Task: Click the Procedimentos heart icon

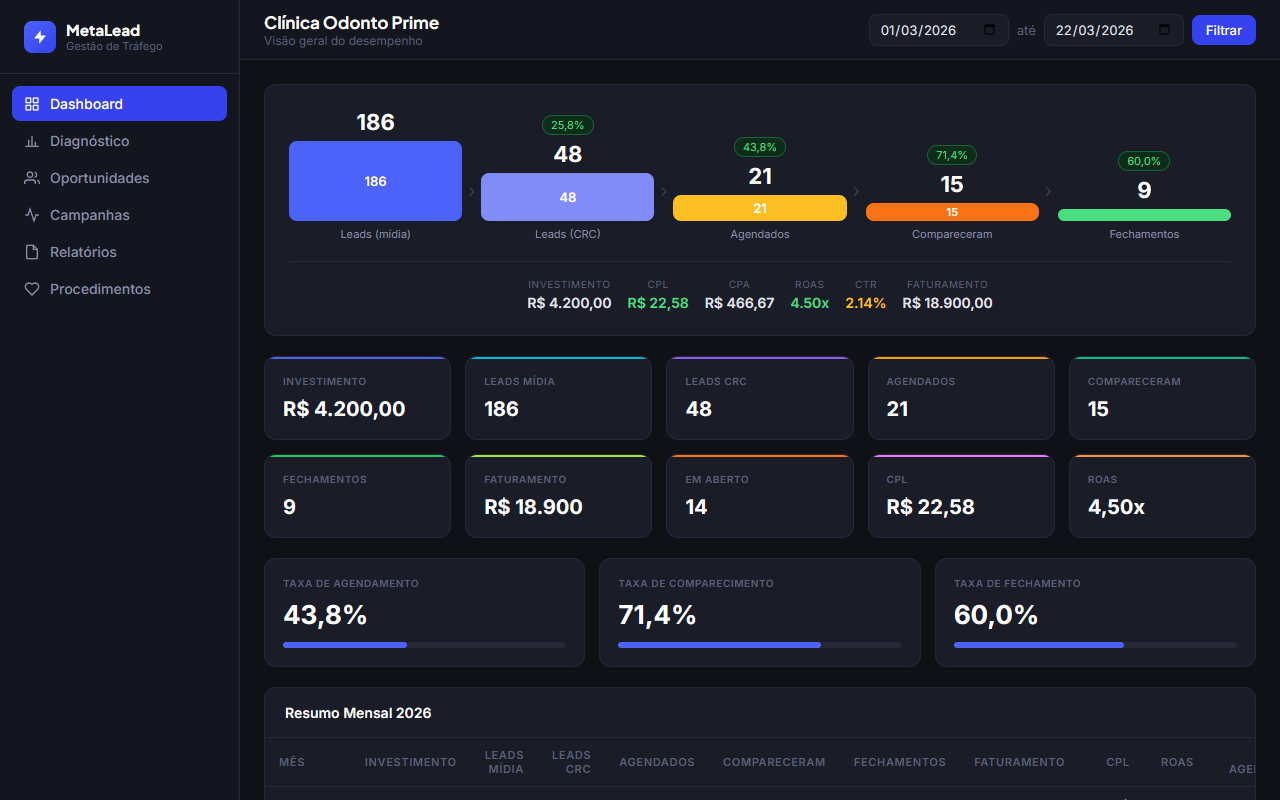Action: tap(32, 289)
